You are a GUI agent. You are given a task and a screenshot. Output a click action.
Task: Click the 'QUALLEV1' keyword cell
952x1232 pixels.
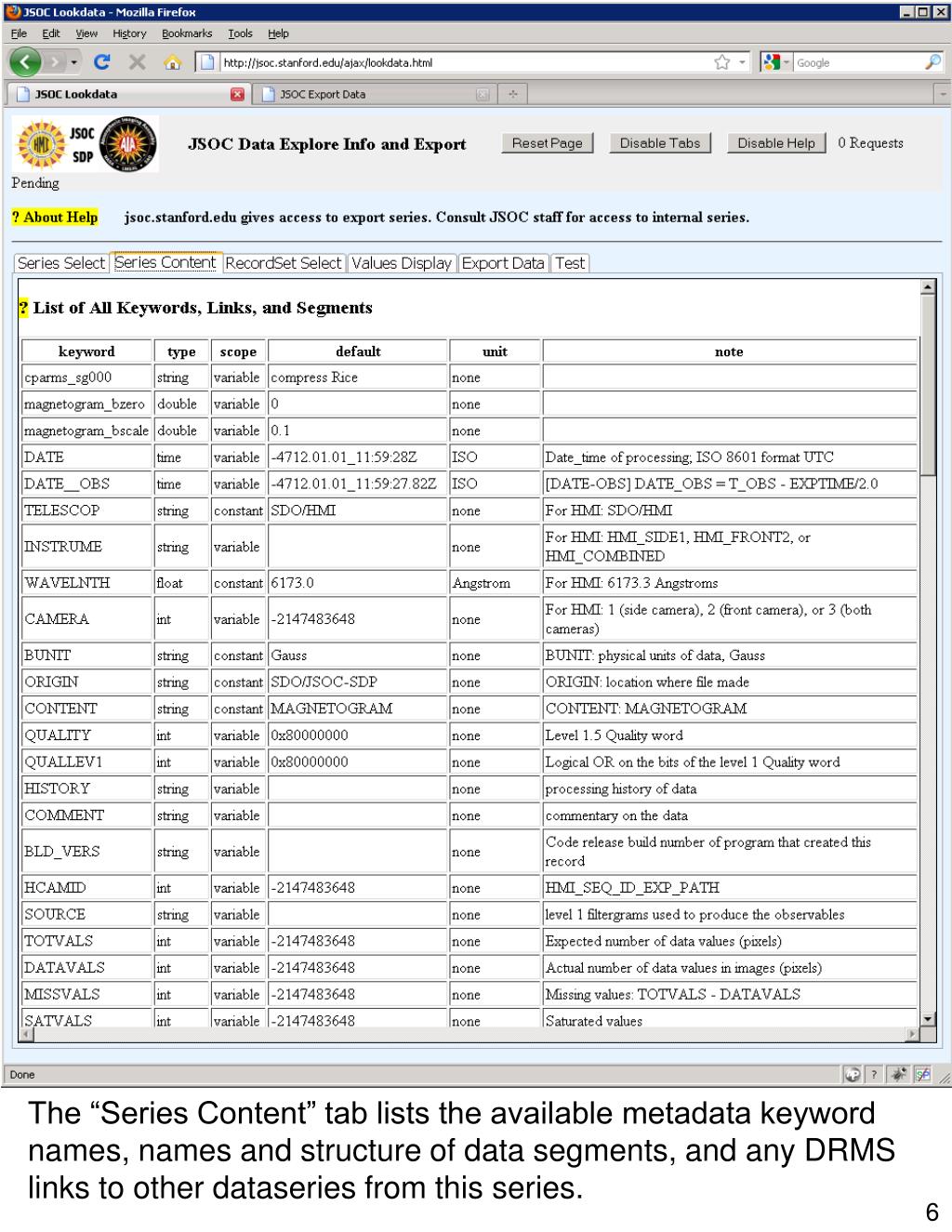(x=87, y=762)
